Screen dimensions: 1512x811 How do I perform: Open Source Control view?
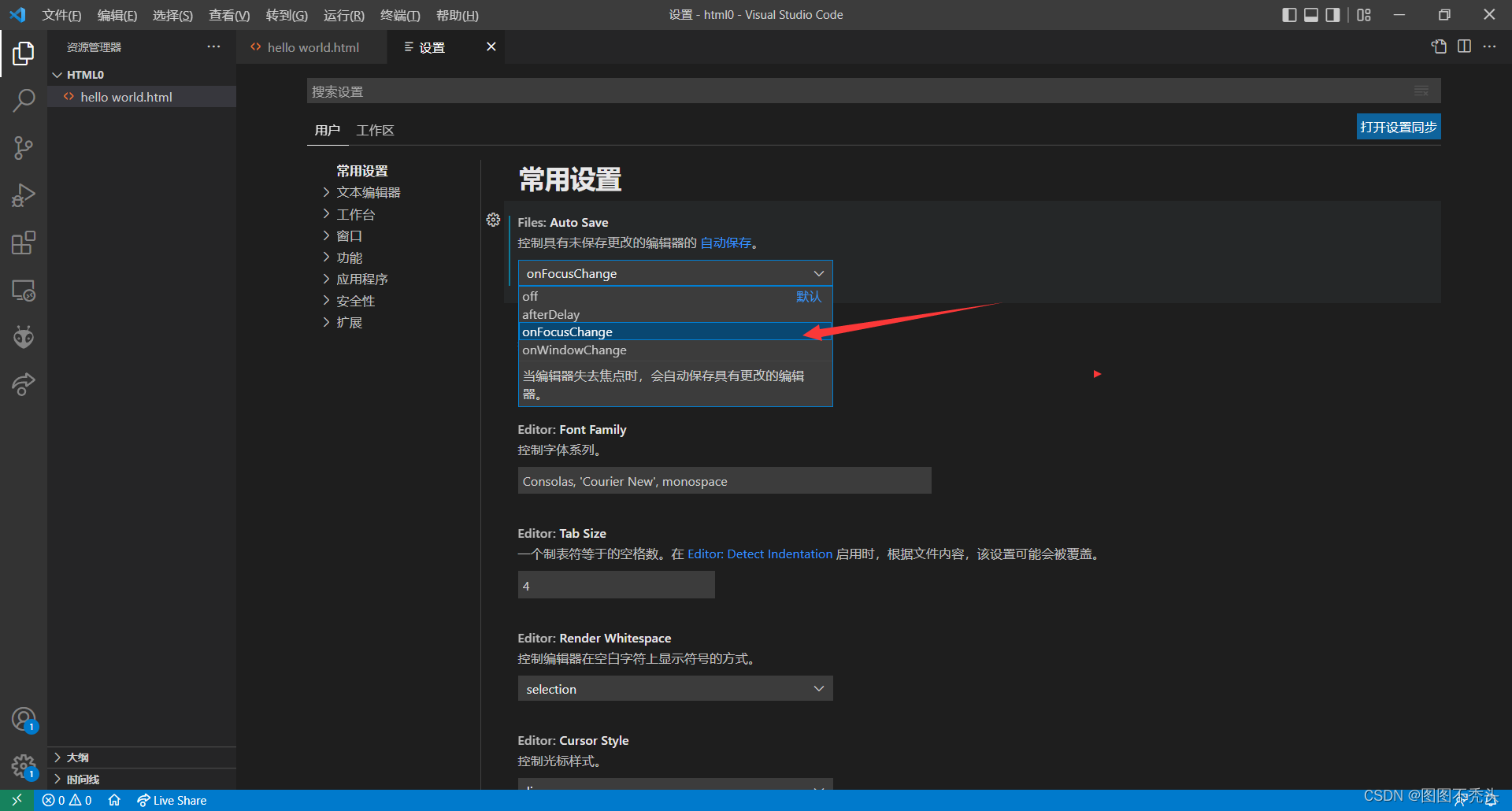click(x=24, y=148)
